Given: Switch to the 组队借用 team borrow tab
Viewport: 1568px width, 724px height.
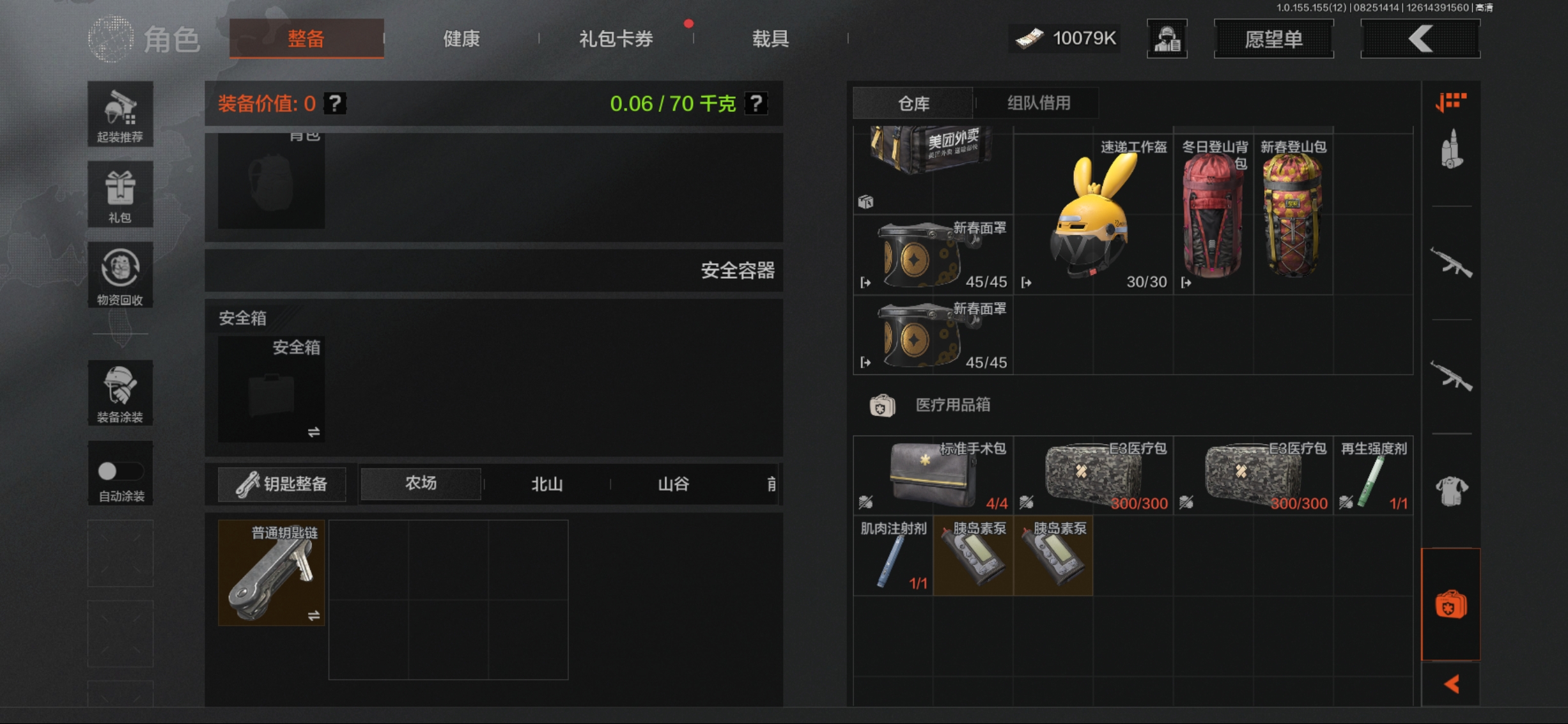Looking at the screenshot, I should 1039,103.
